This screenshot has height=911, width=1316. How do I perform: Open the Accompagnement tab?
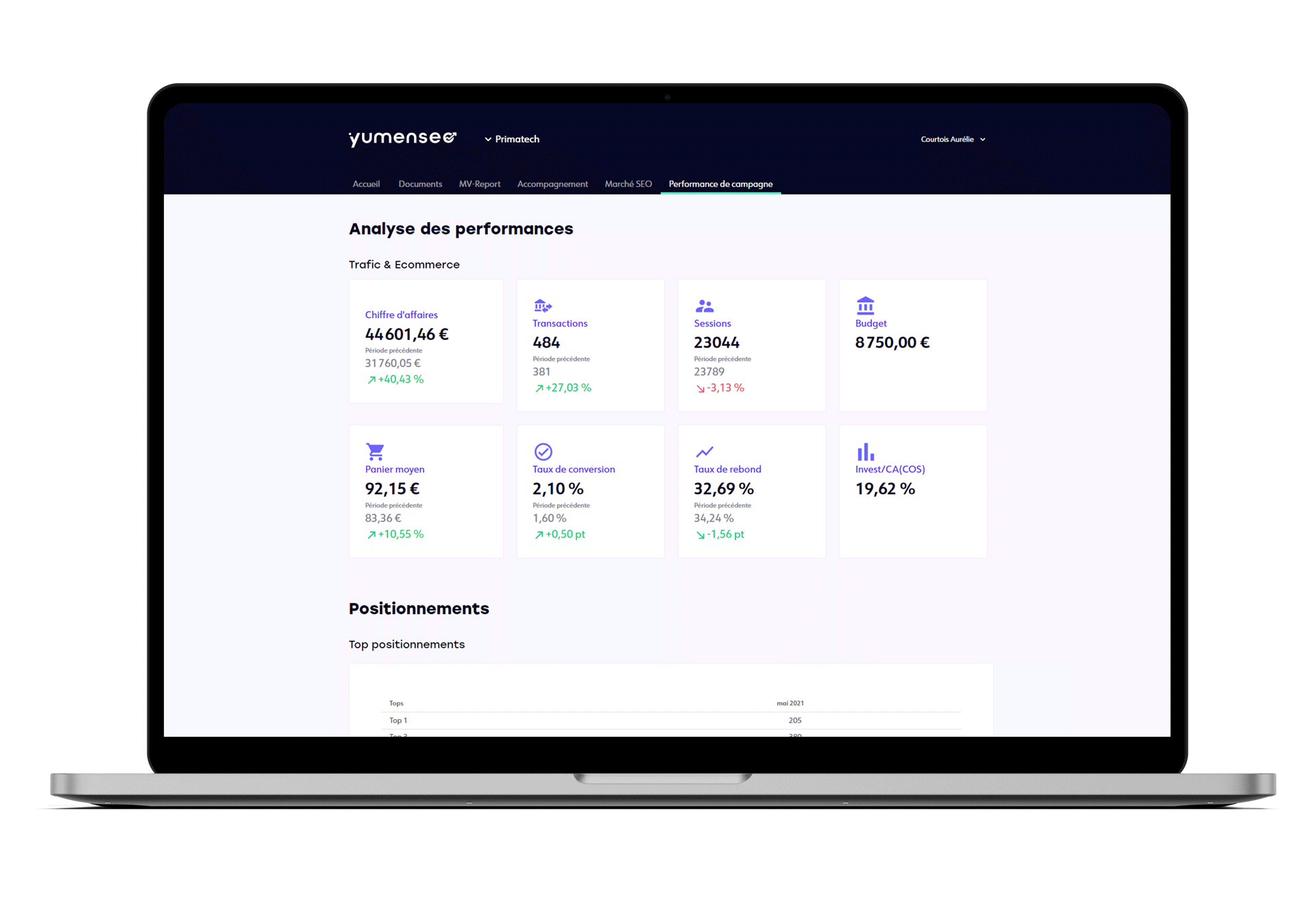click(552, 184)
